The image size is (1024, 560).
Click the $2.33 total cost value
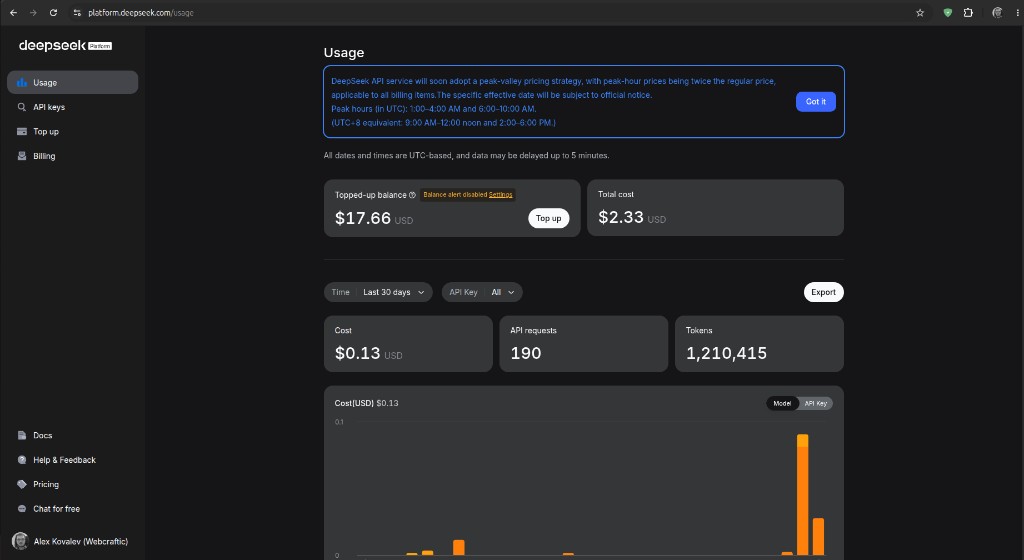pos(621,217)
